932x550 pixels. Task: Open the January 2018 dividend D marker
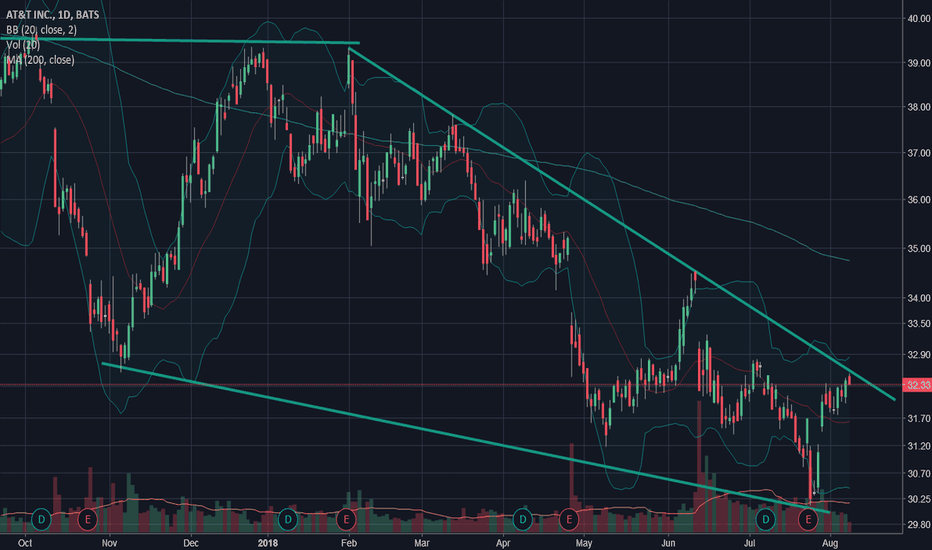tap(288, 519)
